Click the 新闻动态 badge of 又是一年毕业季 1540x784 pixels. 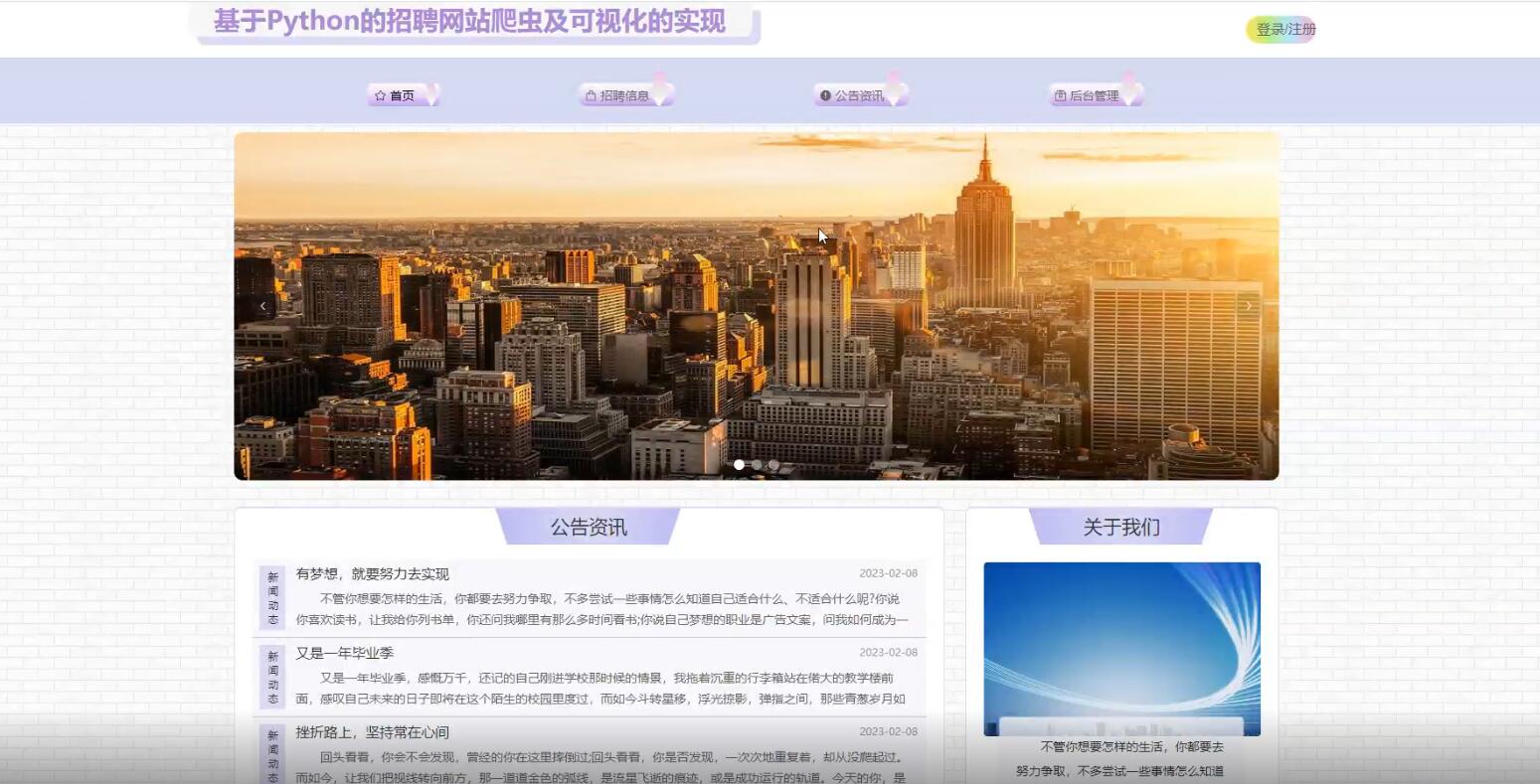tap(272, 676)
